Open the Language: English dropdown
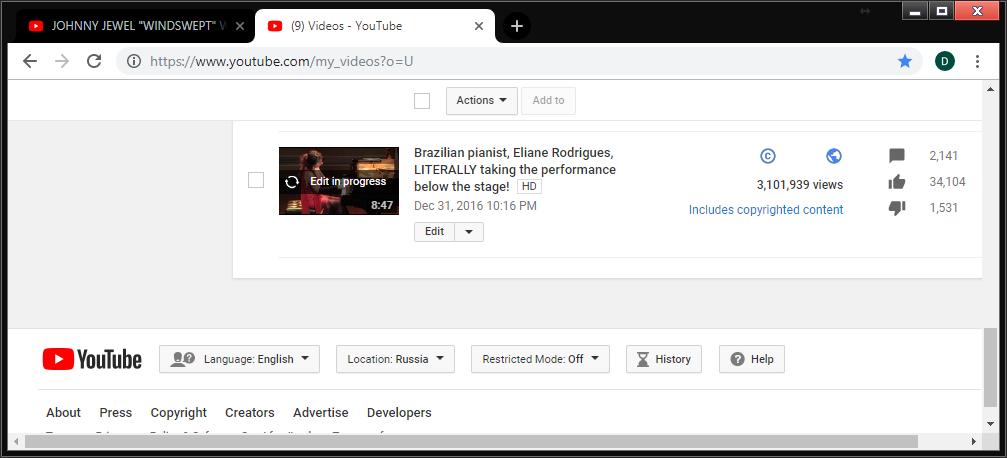 [x=240, y=359]
